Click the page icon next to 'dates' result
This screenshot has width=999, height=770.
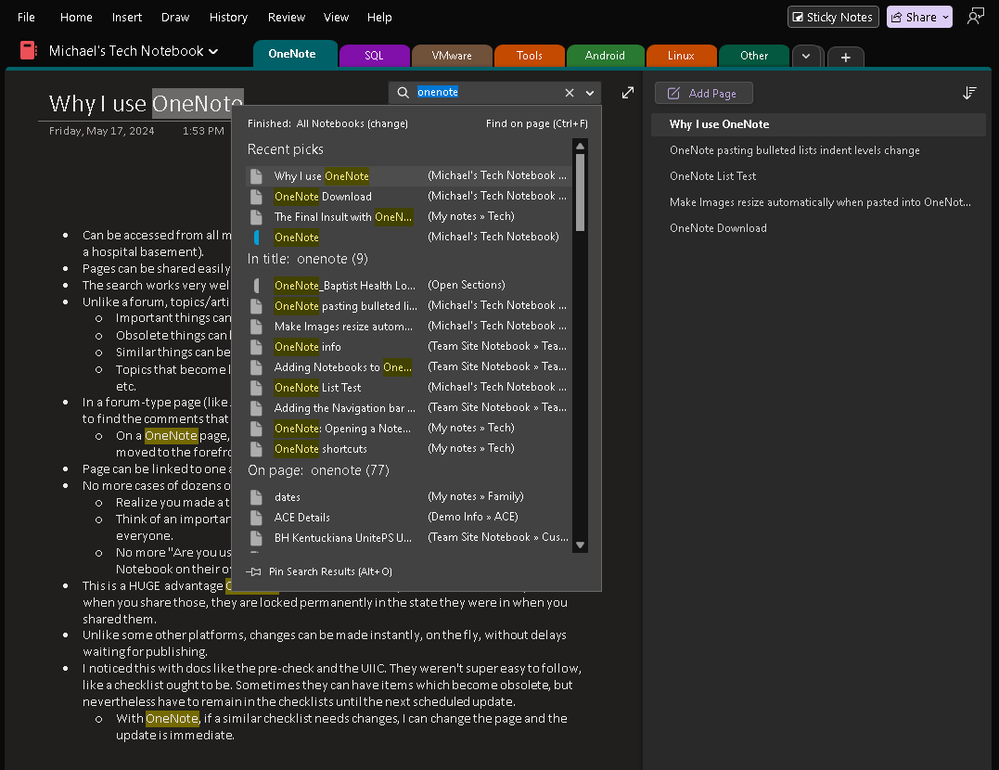[x=256, y=497]
